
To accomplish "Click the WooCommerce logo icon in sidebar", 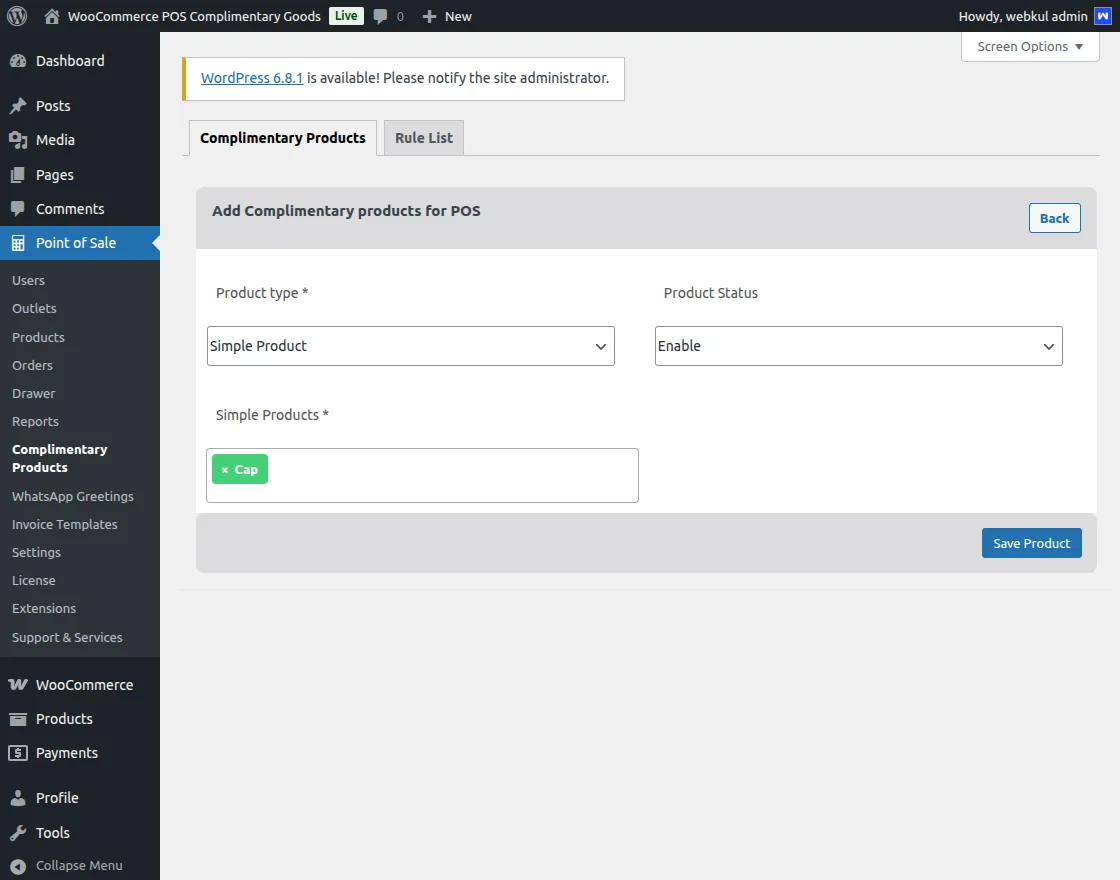I will pos(18,685).
